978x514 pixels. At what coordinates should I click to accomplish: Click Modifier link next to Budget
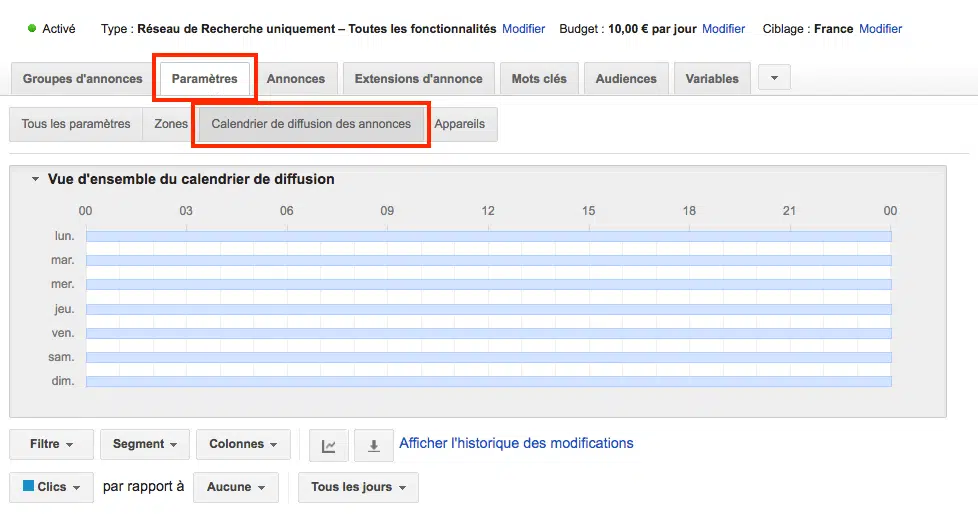(723, 29)
